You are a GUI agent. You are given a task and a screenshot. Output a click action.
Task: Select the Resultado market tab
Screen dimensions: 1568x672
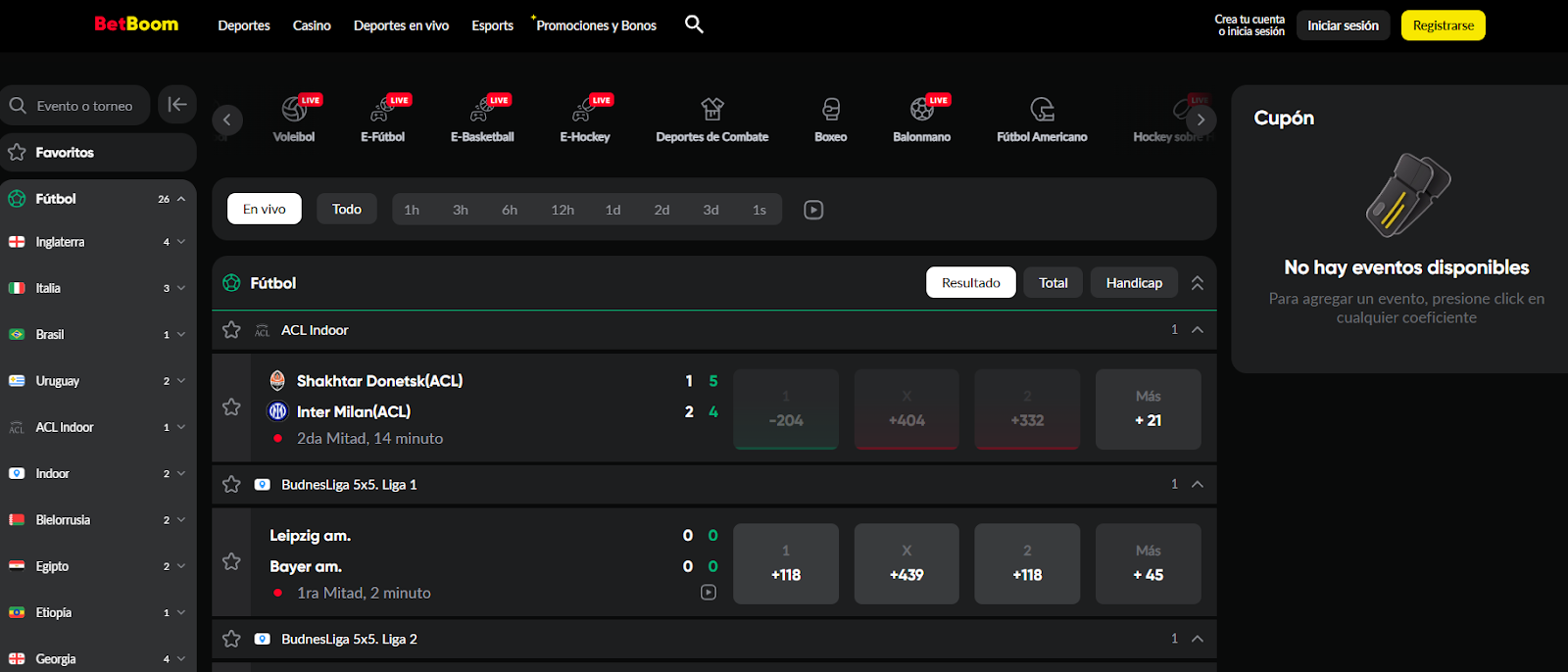point(971,282)
